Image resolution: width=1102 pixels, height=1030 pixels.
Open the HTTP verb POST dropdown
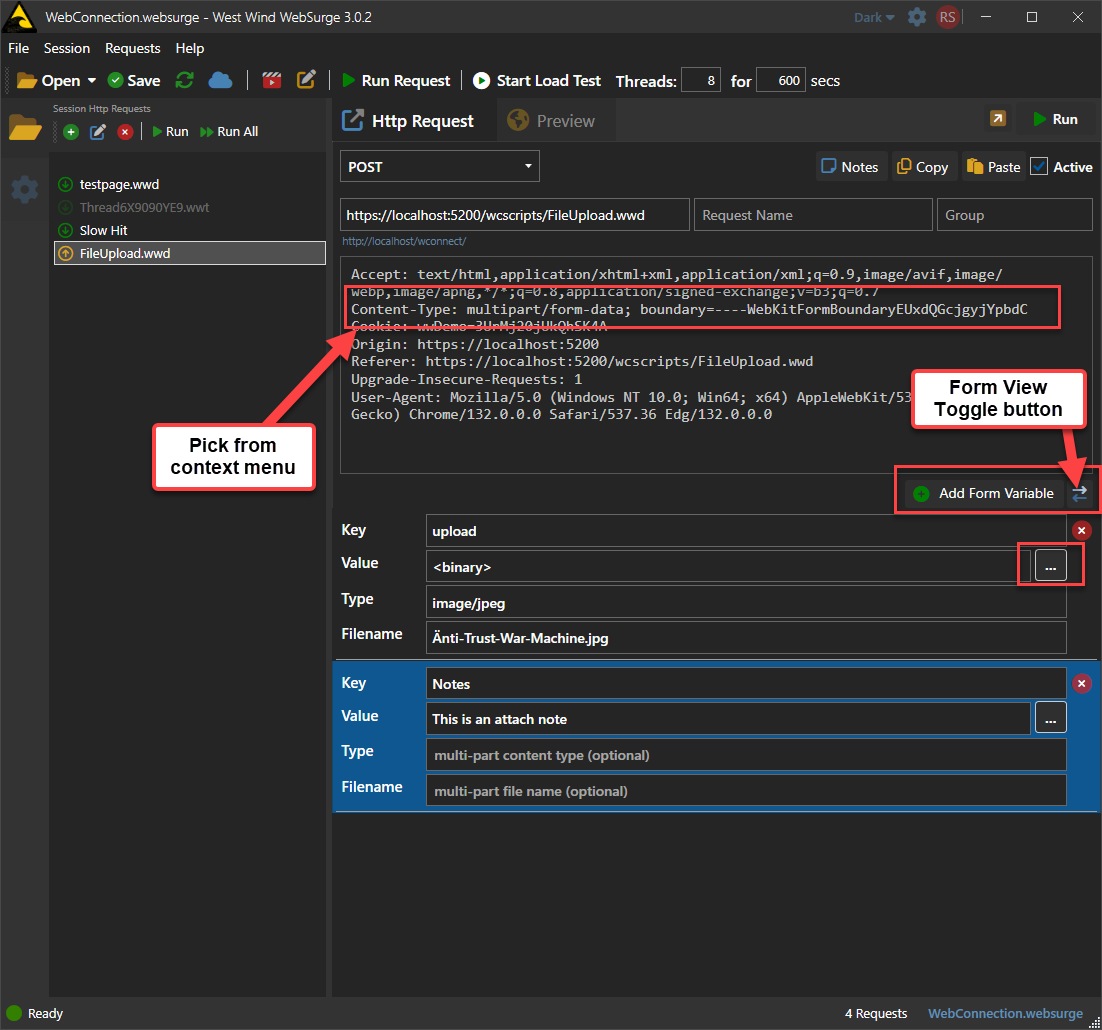tap(439, 167)
